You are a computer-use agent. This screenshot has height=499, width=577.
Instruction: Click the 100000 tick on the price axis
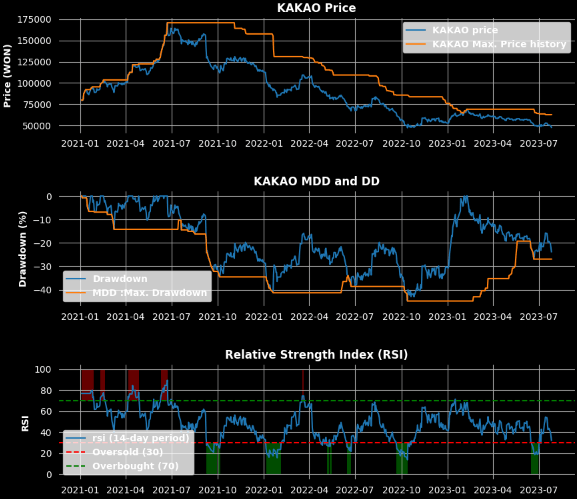34,84
